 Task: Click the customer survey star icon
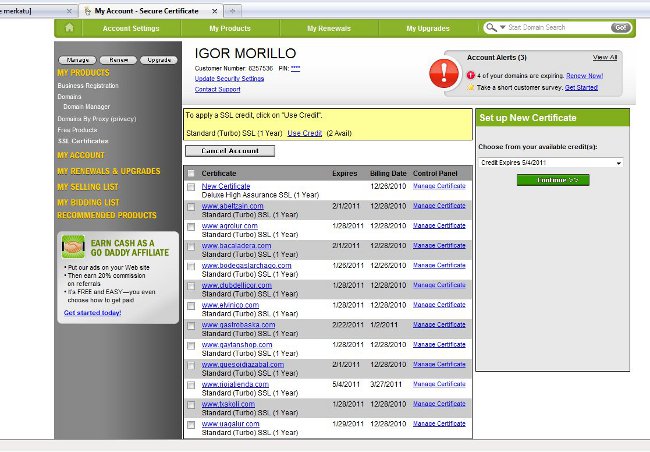tap(472, 88)
